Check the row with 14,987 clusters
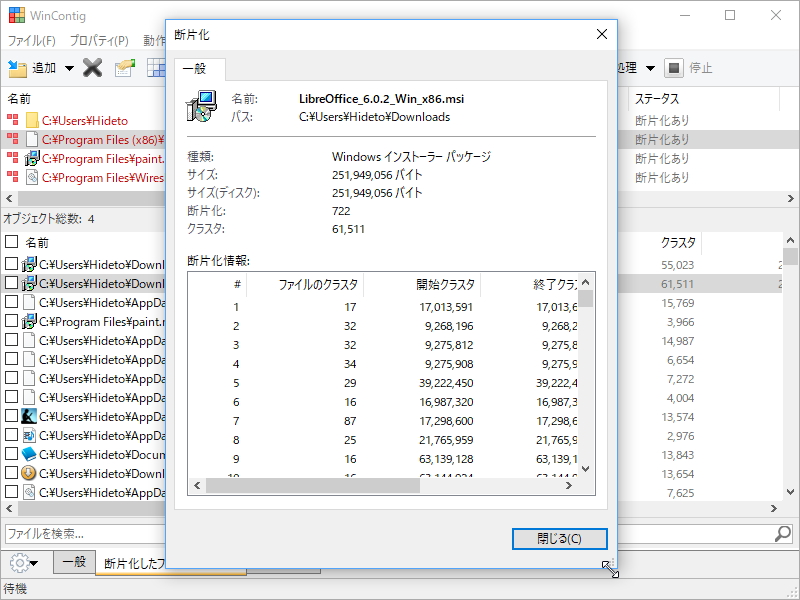800x600 pixels. click(x=11, y=340)
